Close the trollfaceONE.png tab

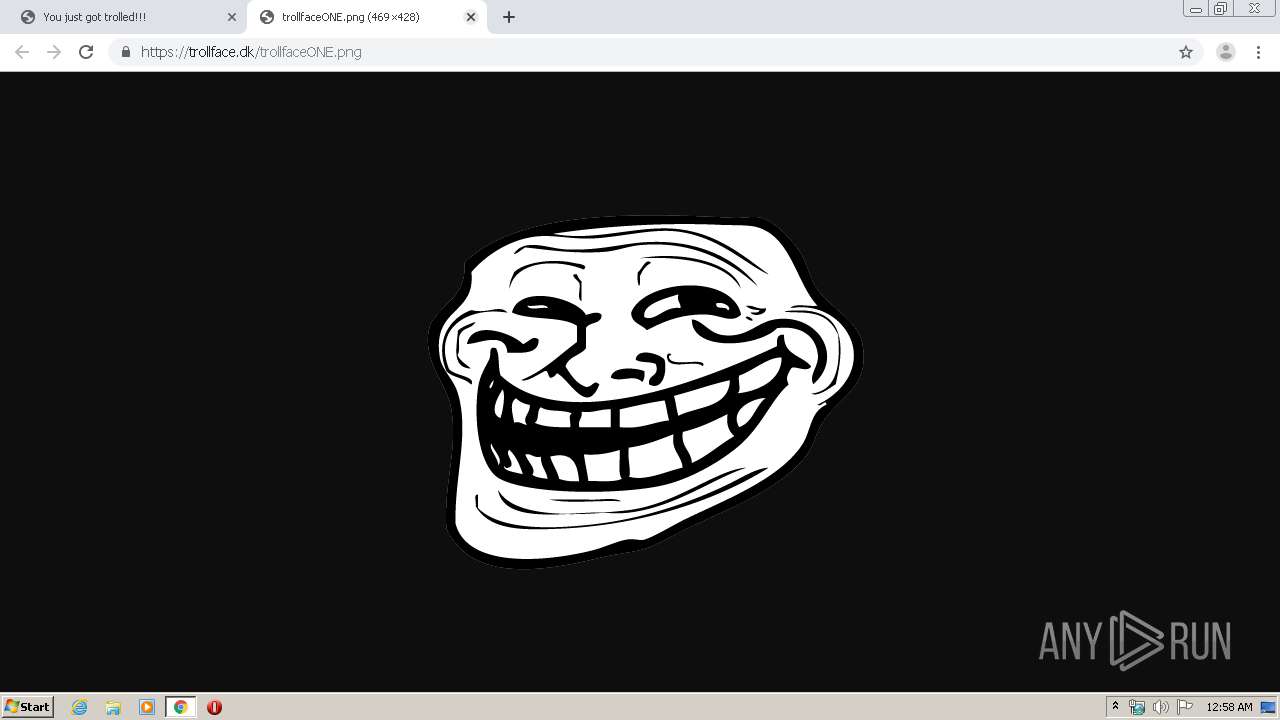(x=471, y=17)
